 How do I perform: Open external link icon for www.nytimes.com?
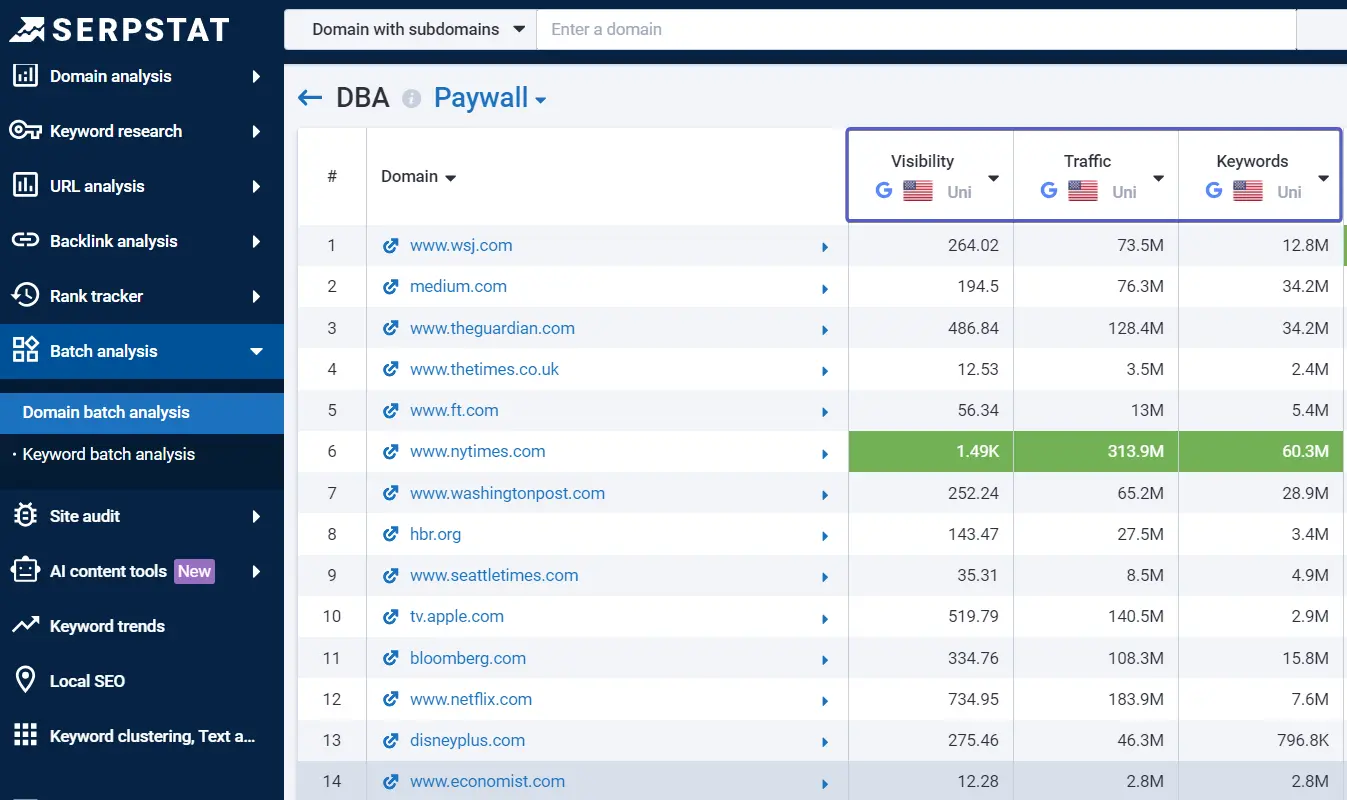tap(391, 452)
